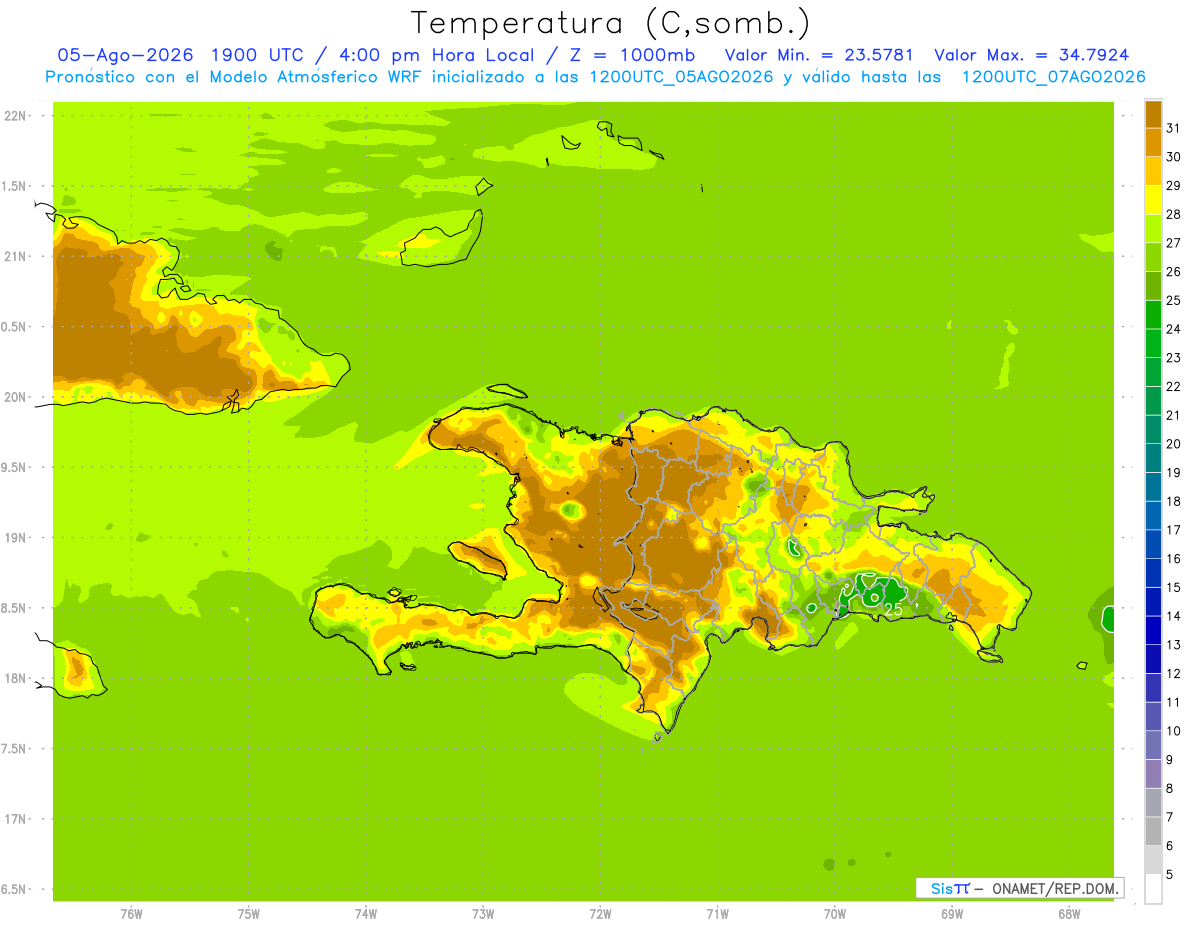Image resolution: width=1200 pixels, height=927 pixels.
Task: Click the "Valor Max. = 34.7924" readout
Action: coord(1031,55)
